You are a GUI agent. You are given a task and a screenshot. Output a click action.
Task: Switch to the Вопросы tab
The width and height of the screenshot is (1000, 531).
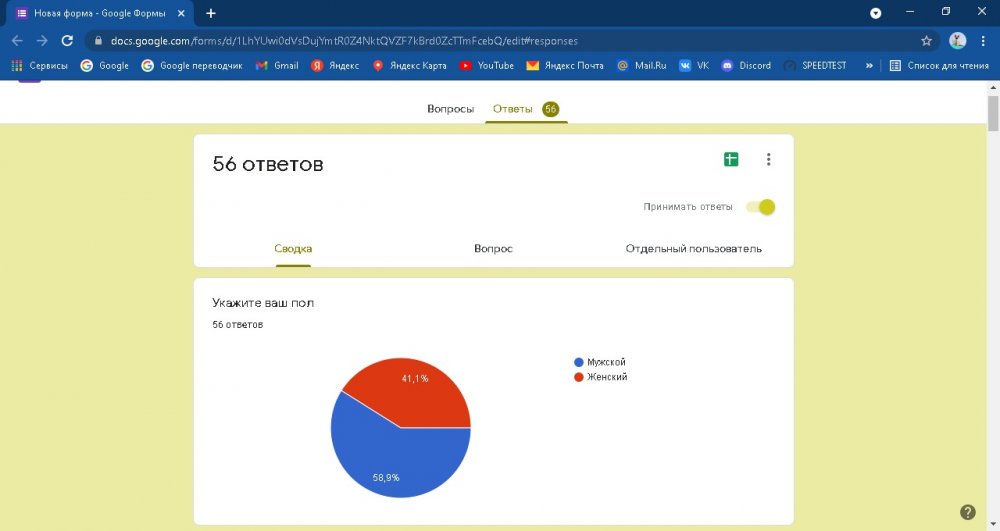450,109
